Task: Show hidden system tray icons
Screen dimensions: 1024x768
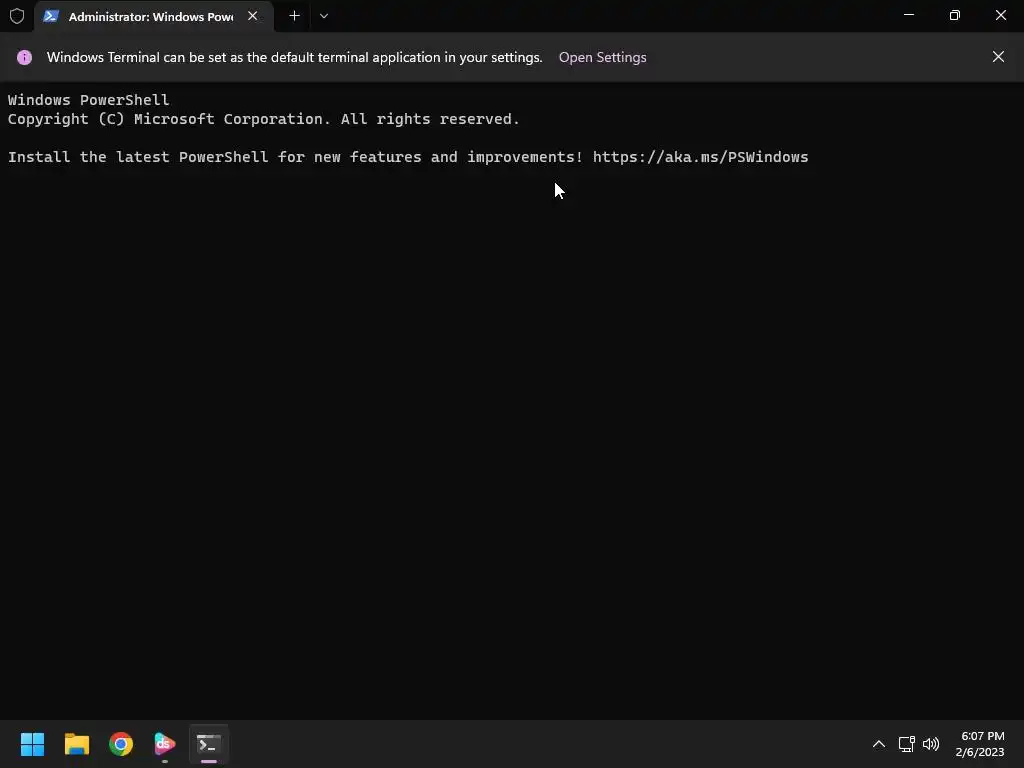Action: click(x=879, y=744)
